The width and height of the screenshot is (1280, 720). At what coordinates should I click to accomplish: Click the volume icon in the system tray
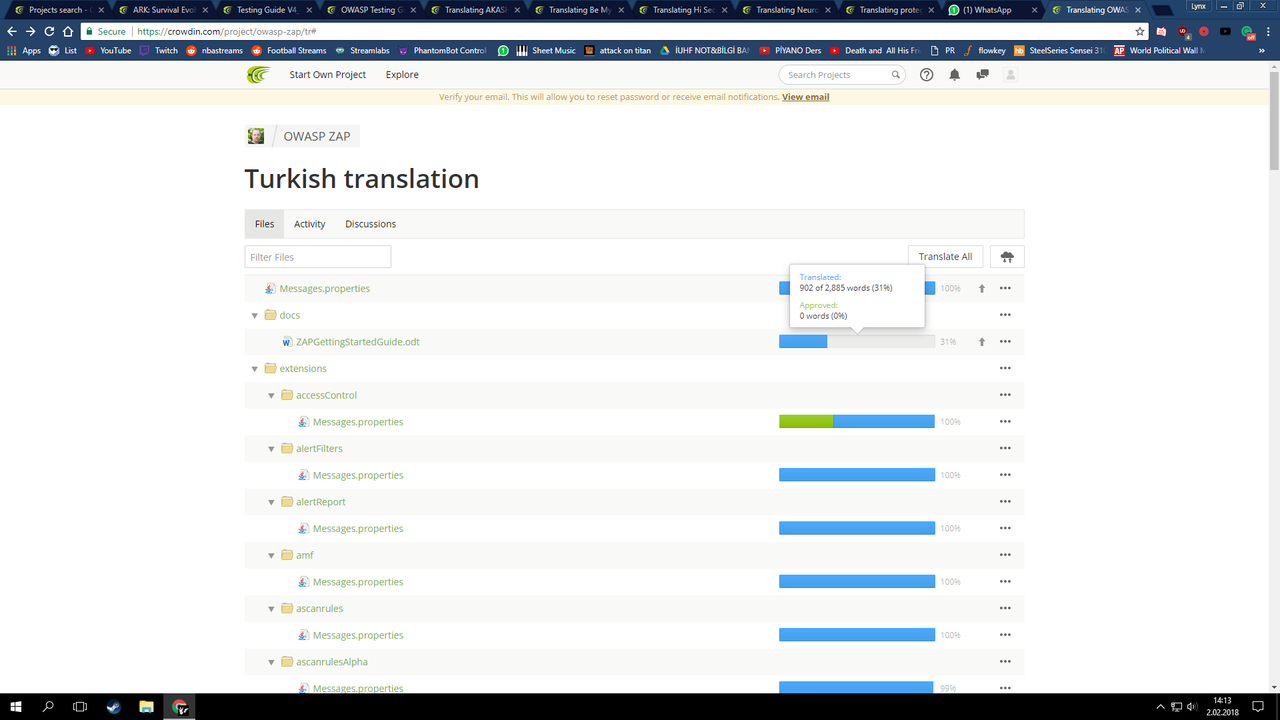tap(1192, 707)
